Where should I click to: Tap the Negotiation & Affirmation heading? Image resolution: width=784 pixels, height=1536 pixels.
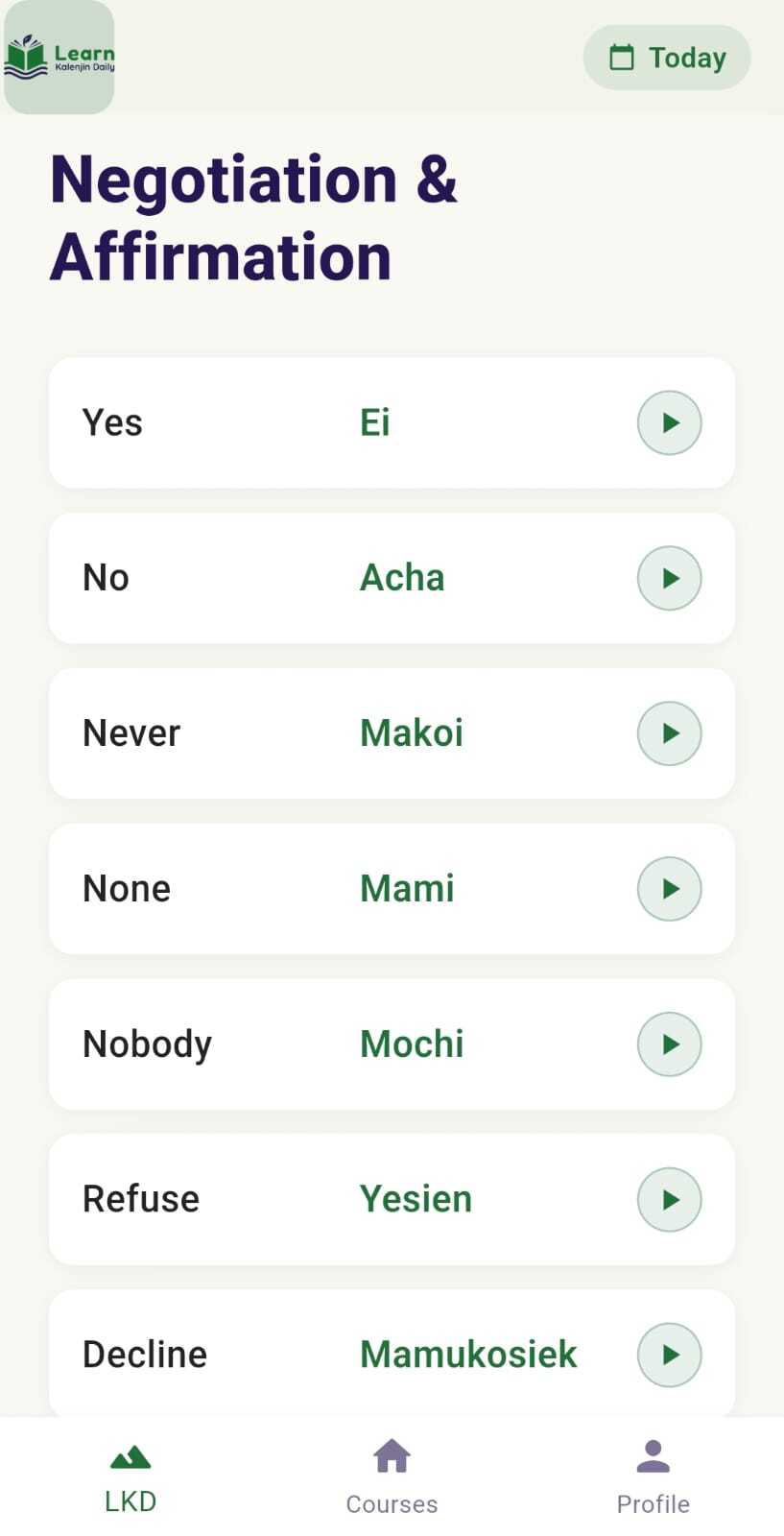point(253,218)
